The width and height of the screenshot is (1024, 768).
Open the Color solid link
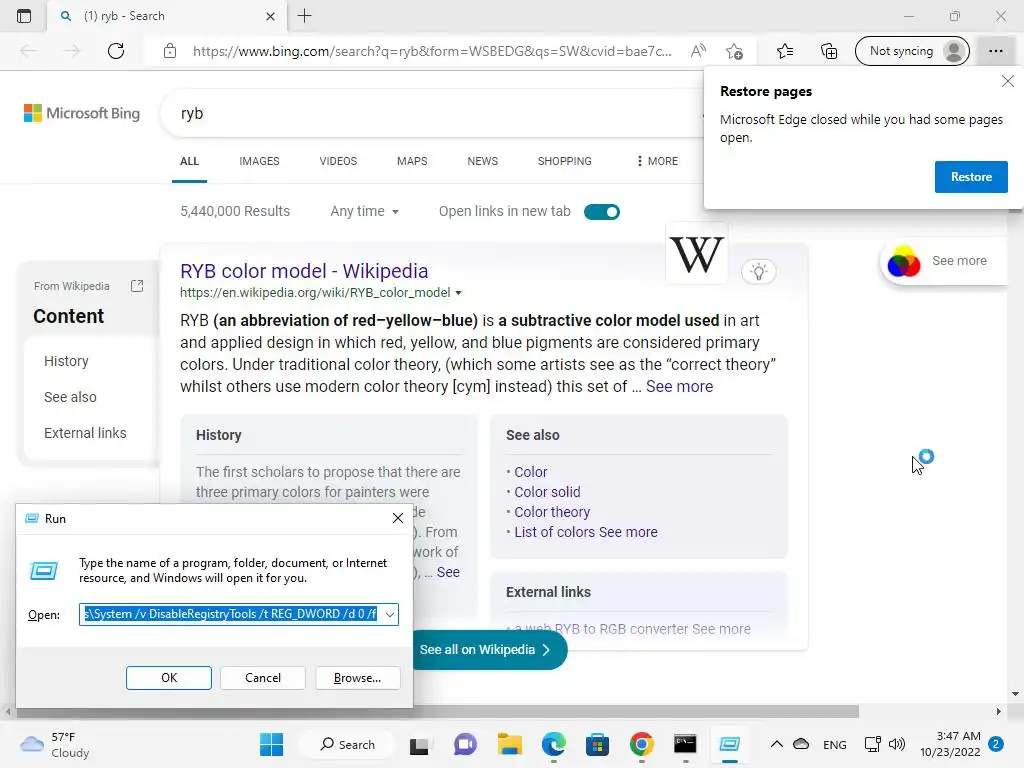pyautogui.click(x=547, y=492)
